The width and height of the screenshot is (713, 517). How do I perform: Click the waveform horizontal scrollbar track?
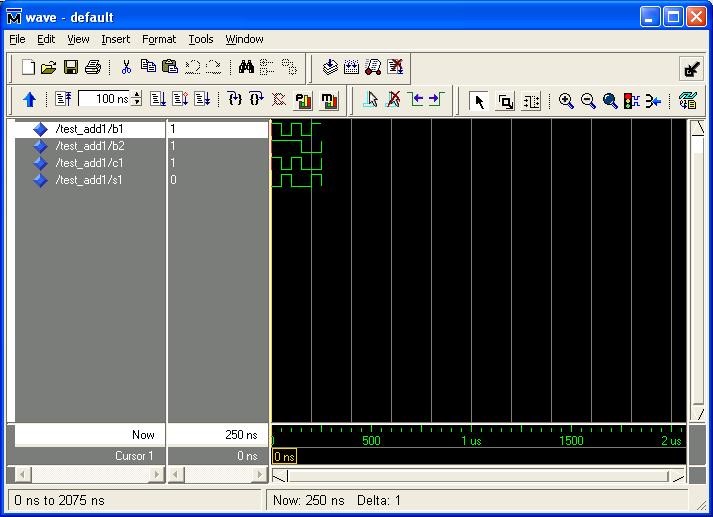478,476
